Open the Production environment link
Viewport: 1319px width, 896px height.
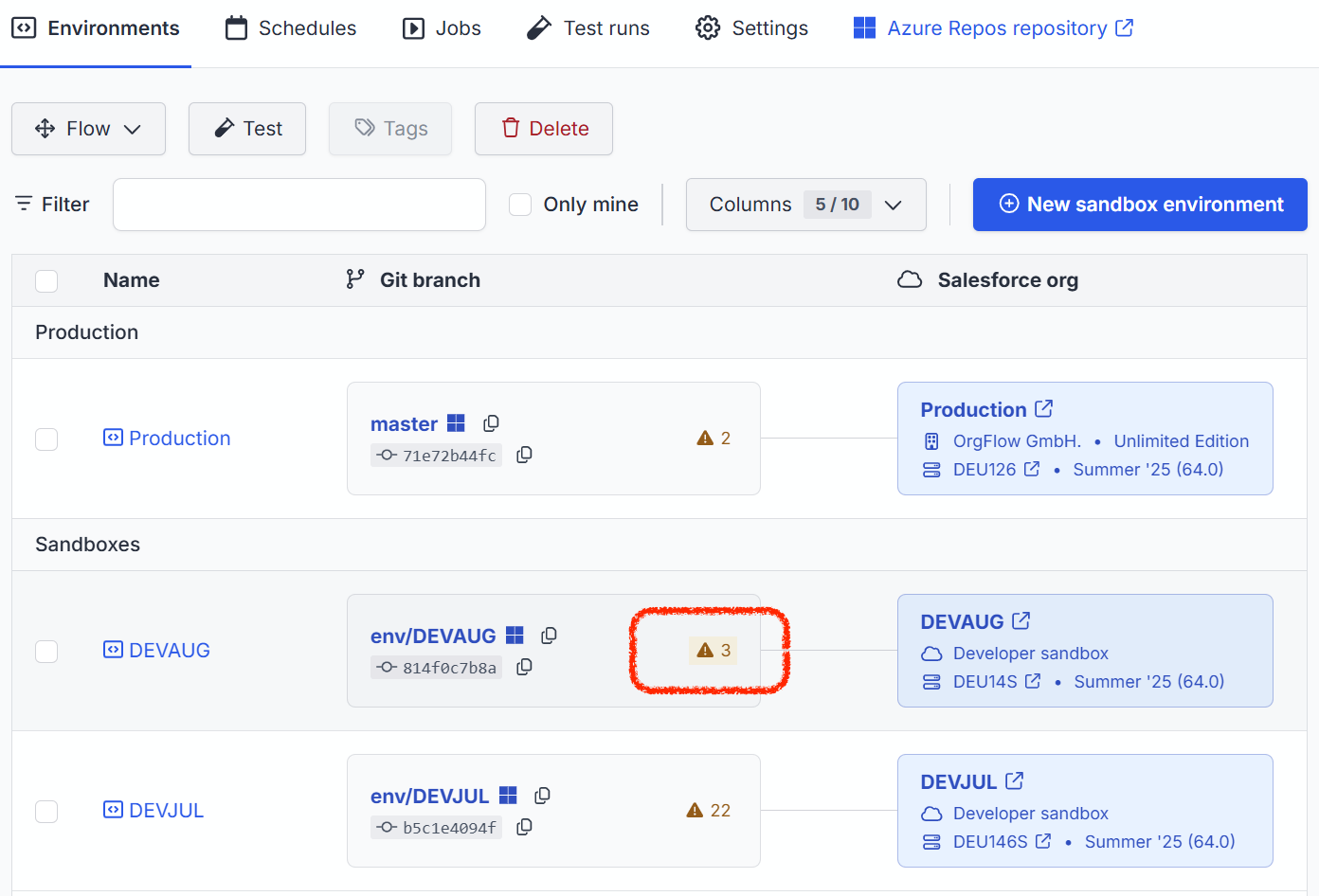[167, 439]
